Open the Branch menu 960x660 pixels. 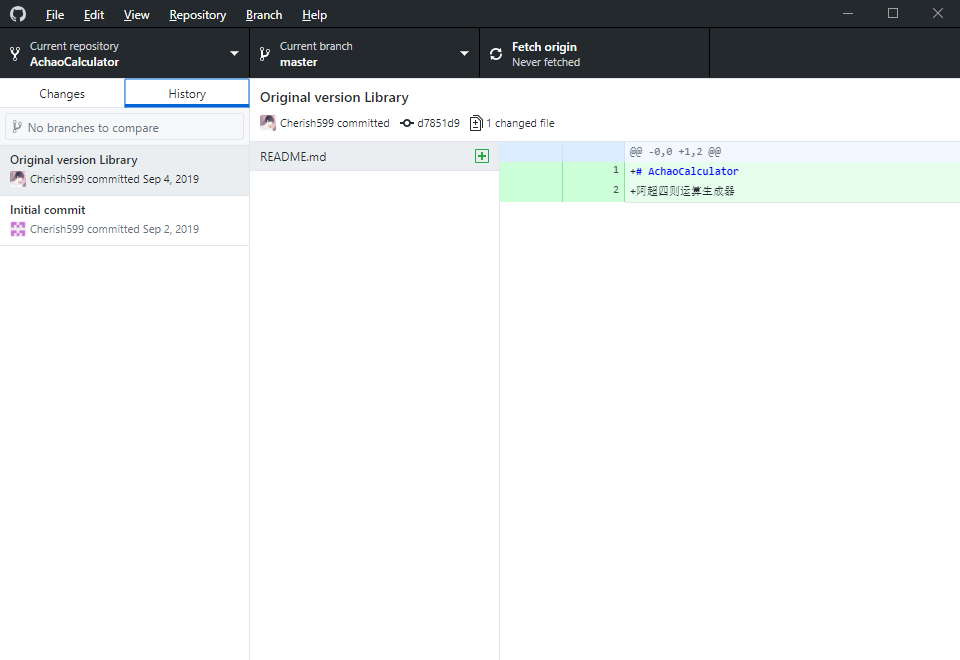[x=264, y=15]
